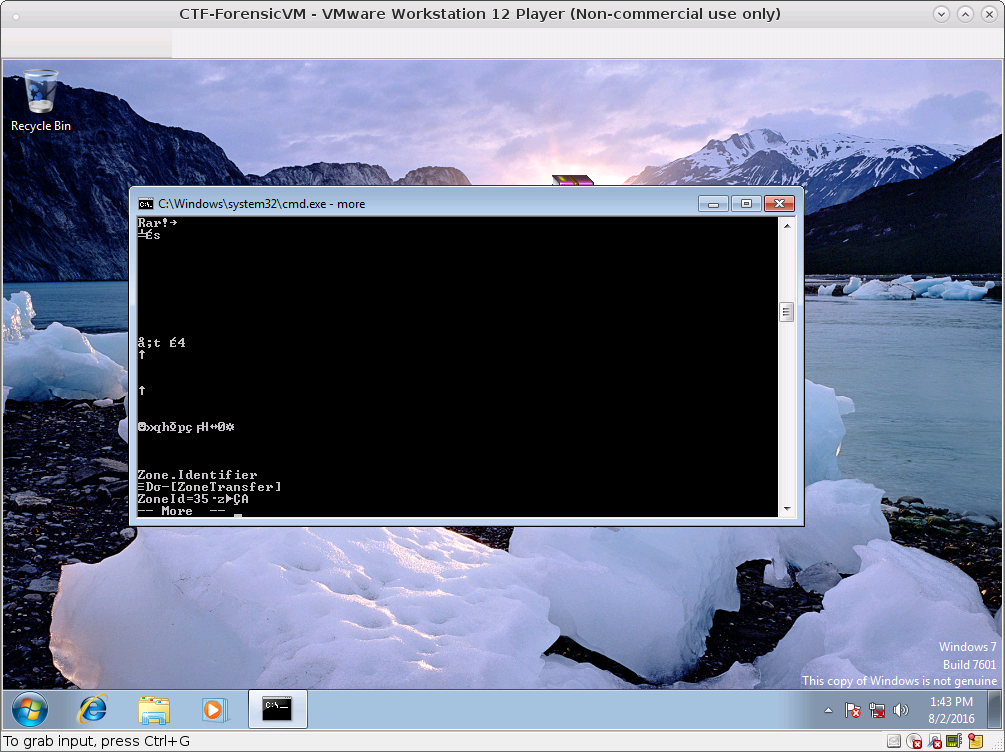This screenshot has height=752, width=1005.
Task: Open the Recycle Bin desktop icon
Action: pos(40,101)
